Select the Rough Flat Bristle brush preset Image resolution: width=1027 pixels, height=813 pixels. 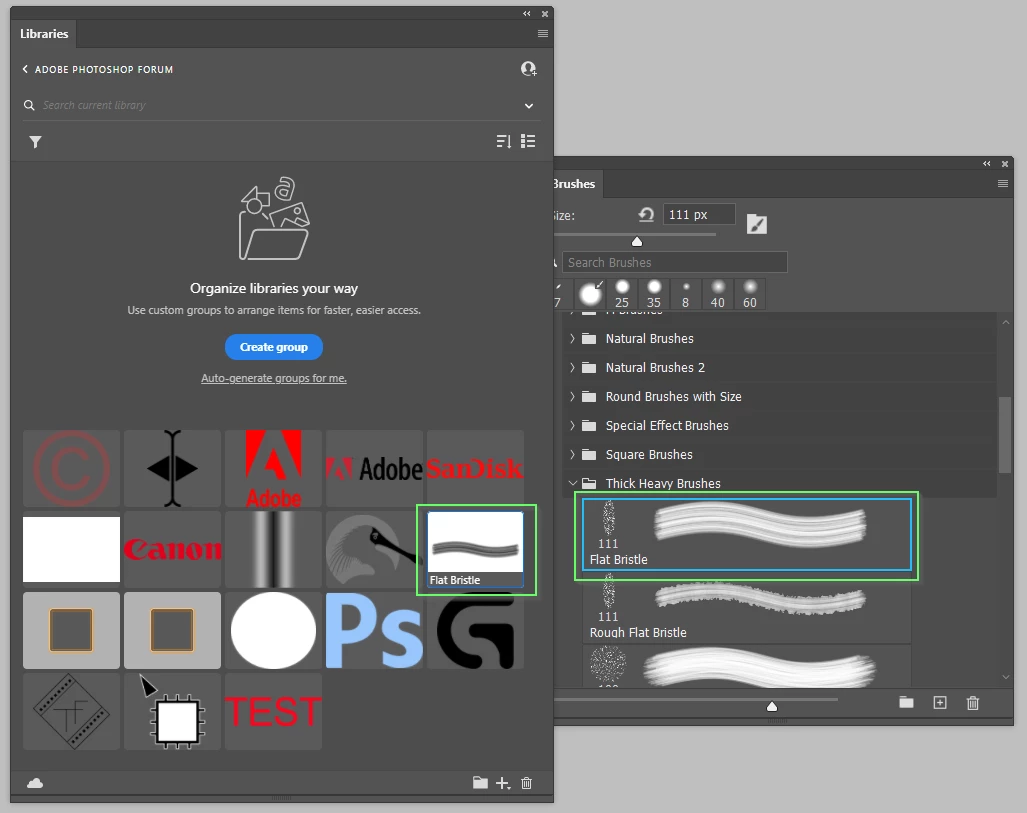pos(747,607)
